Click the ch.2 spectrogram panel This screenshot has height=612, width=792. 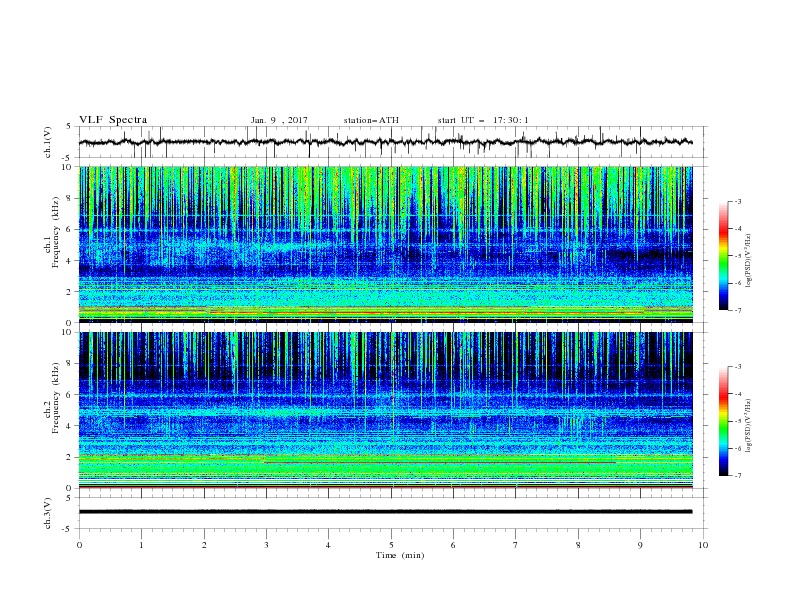[385, 410]
